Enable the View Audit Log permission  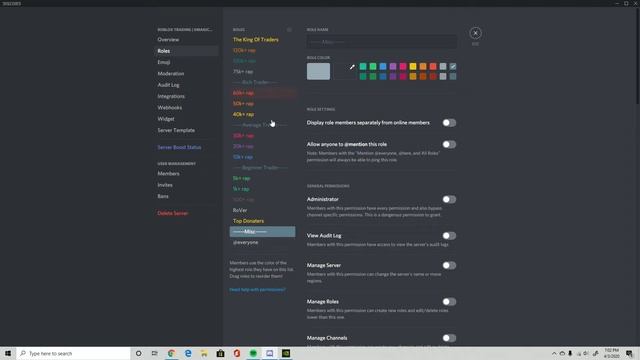click(x=449, y=236)
